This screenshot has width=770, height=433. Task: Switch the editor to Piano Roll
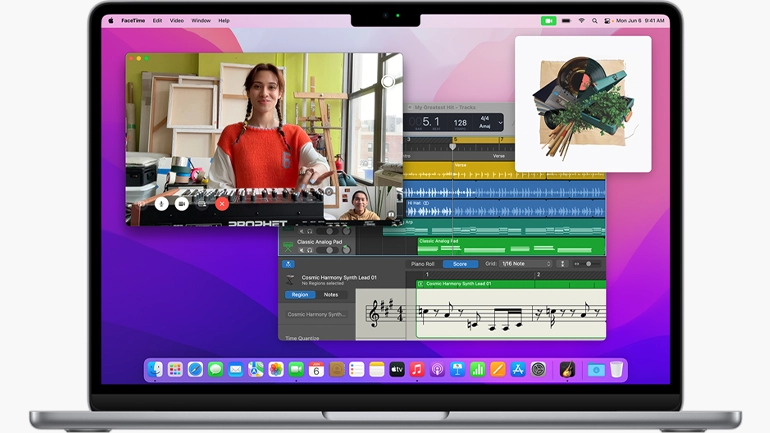click(x=422, y=264)
